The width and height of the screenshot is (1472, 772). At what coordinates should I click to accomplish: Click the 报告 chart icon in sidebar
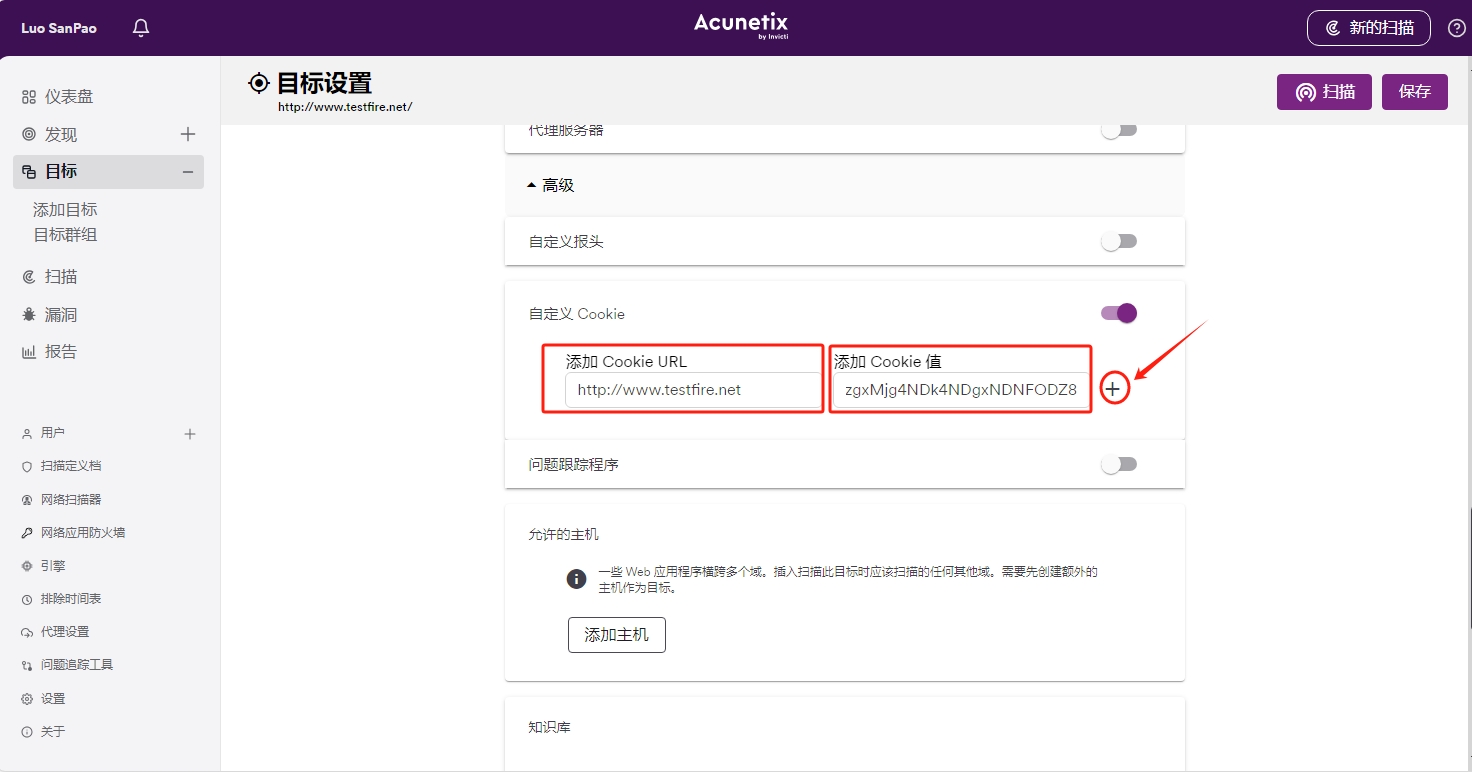click(29, 352)
